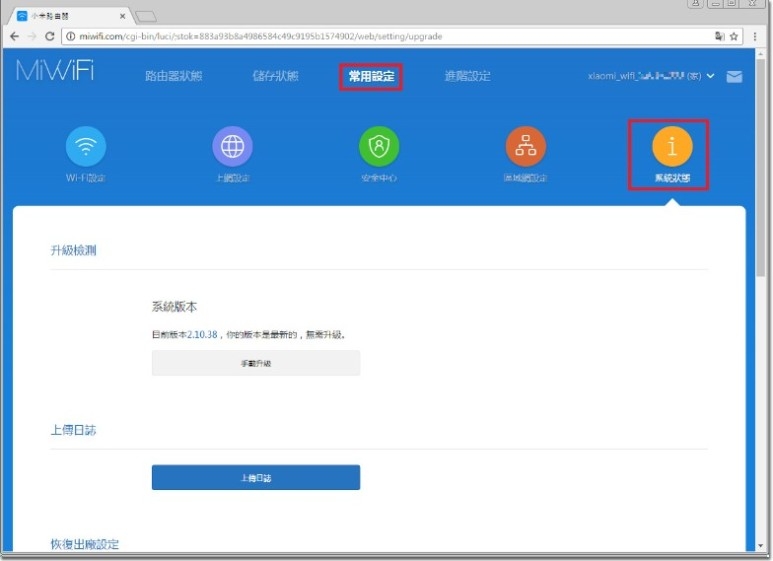Click the browser address bar URL

pyautogui.click(x=300, y=36)
